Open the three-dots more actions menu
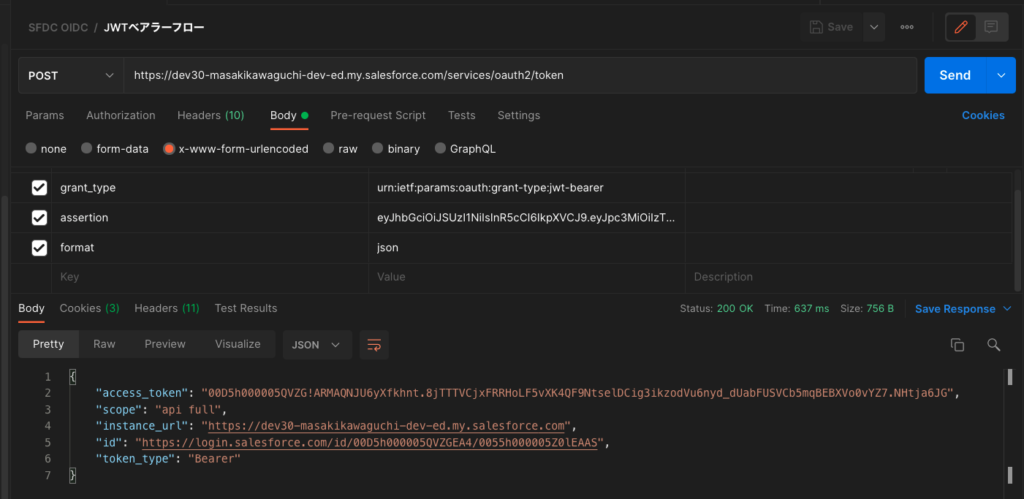1024x499 pixels. (907, 27)
